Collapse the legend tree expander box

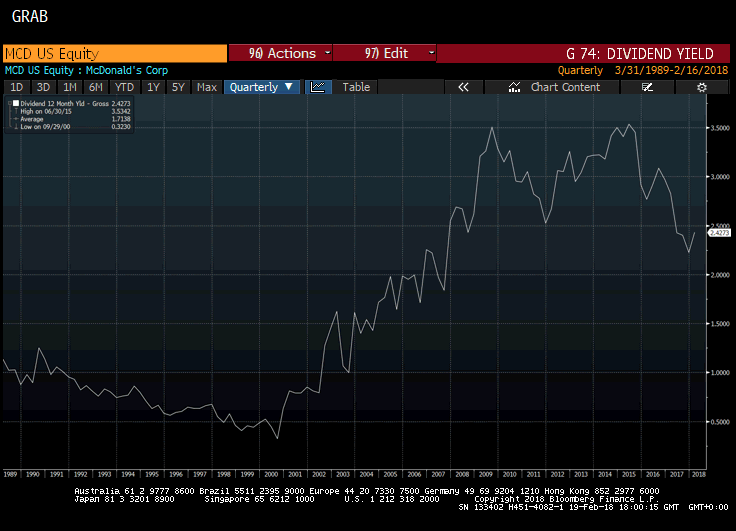tap(9, 103)
